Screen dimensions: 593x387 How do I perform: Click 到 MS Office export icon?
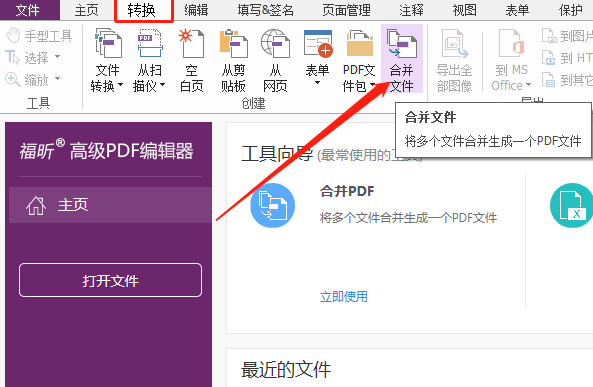(512, 44)
